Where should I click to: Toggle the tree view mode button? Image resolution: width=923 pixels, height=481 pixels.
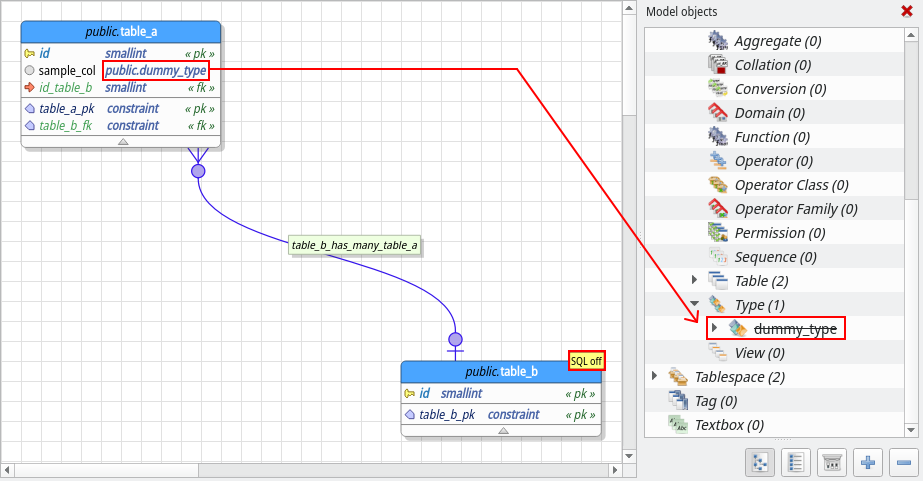point(760,462)
